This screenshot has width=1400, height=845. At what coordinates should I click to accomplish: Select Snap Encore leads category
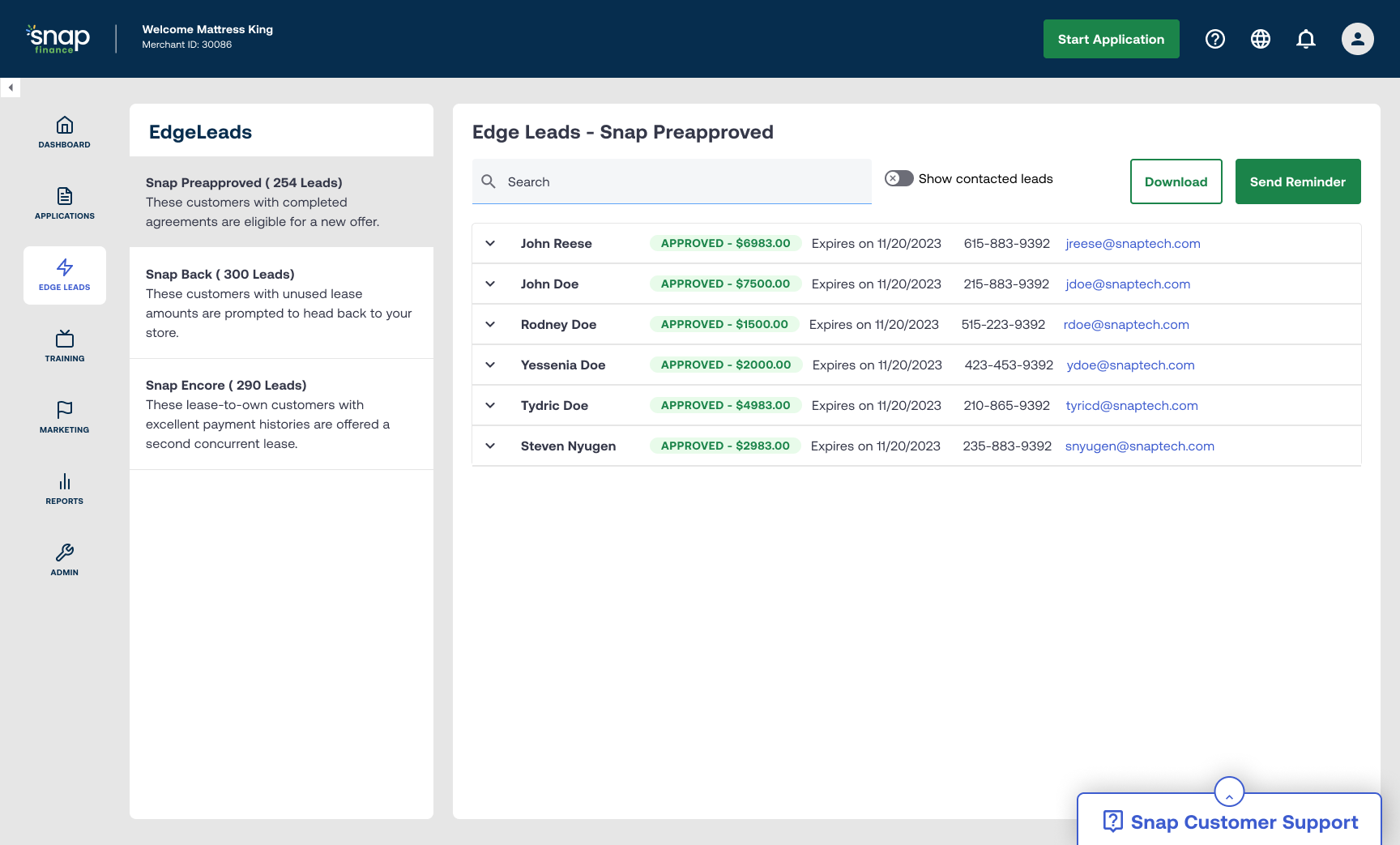point(281,414)
